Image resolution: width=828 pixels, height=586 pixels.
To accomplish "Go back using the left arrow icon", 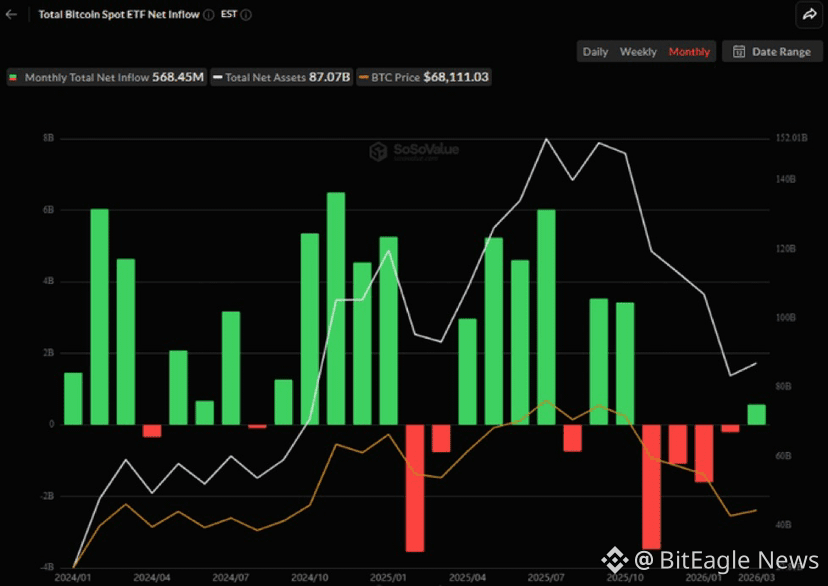I will tap(11, 14).
